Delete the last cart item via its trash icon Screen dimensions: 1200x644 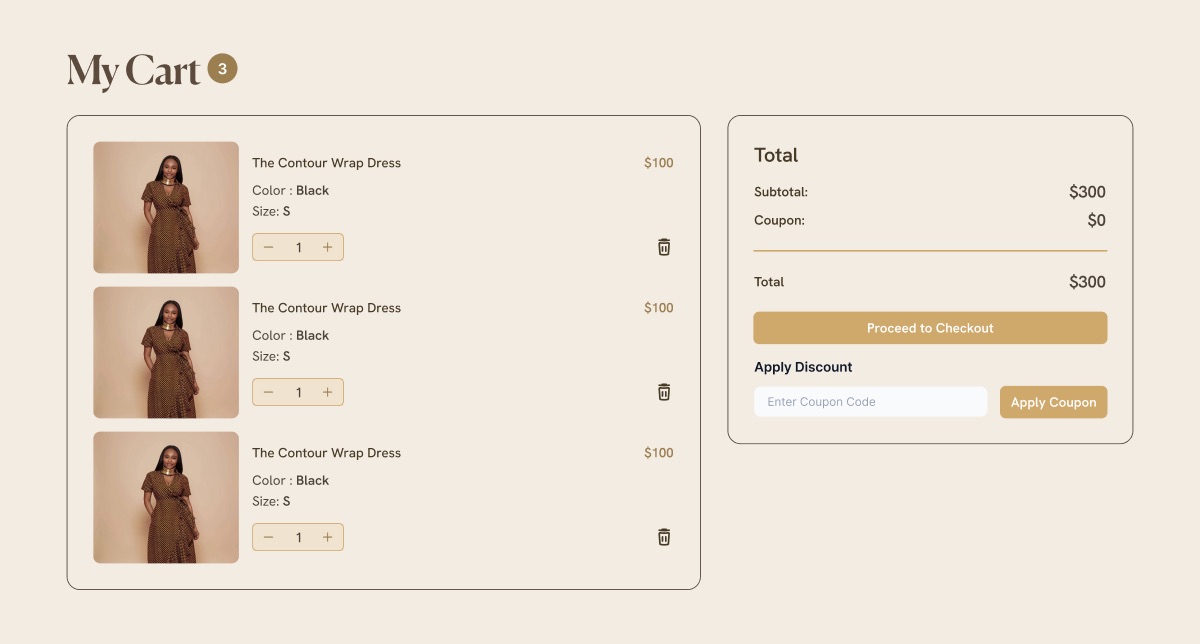(x=664, y=537)
